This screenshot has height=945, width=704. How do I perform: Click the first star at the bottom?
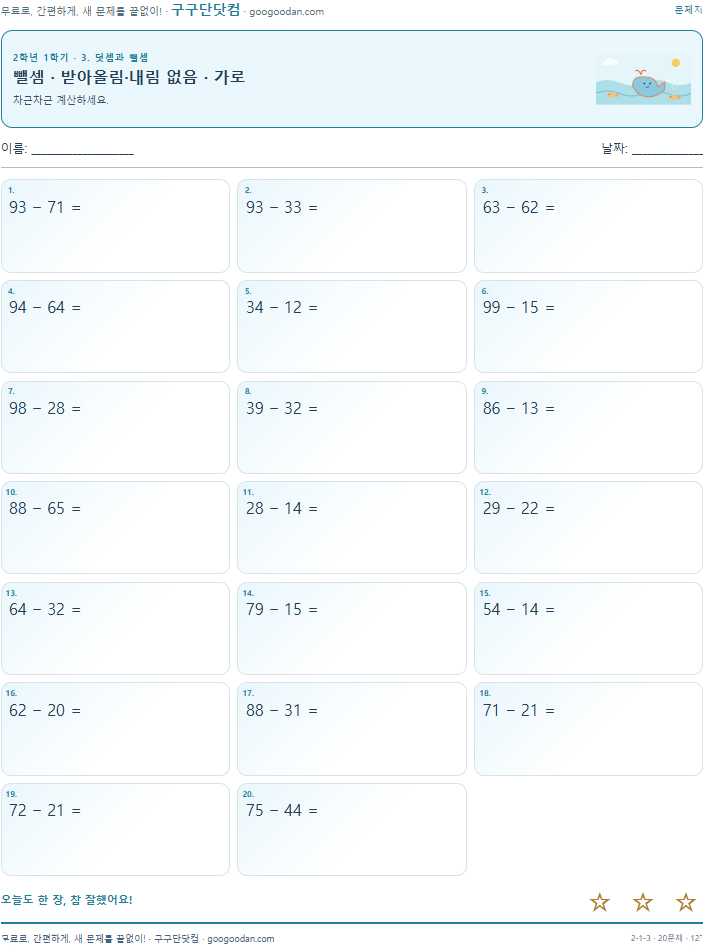600,902
